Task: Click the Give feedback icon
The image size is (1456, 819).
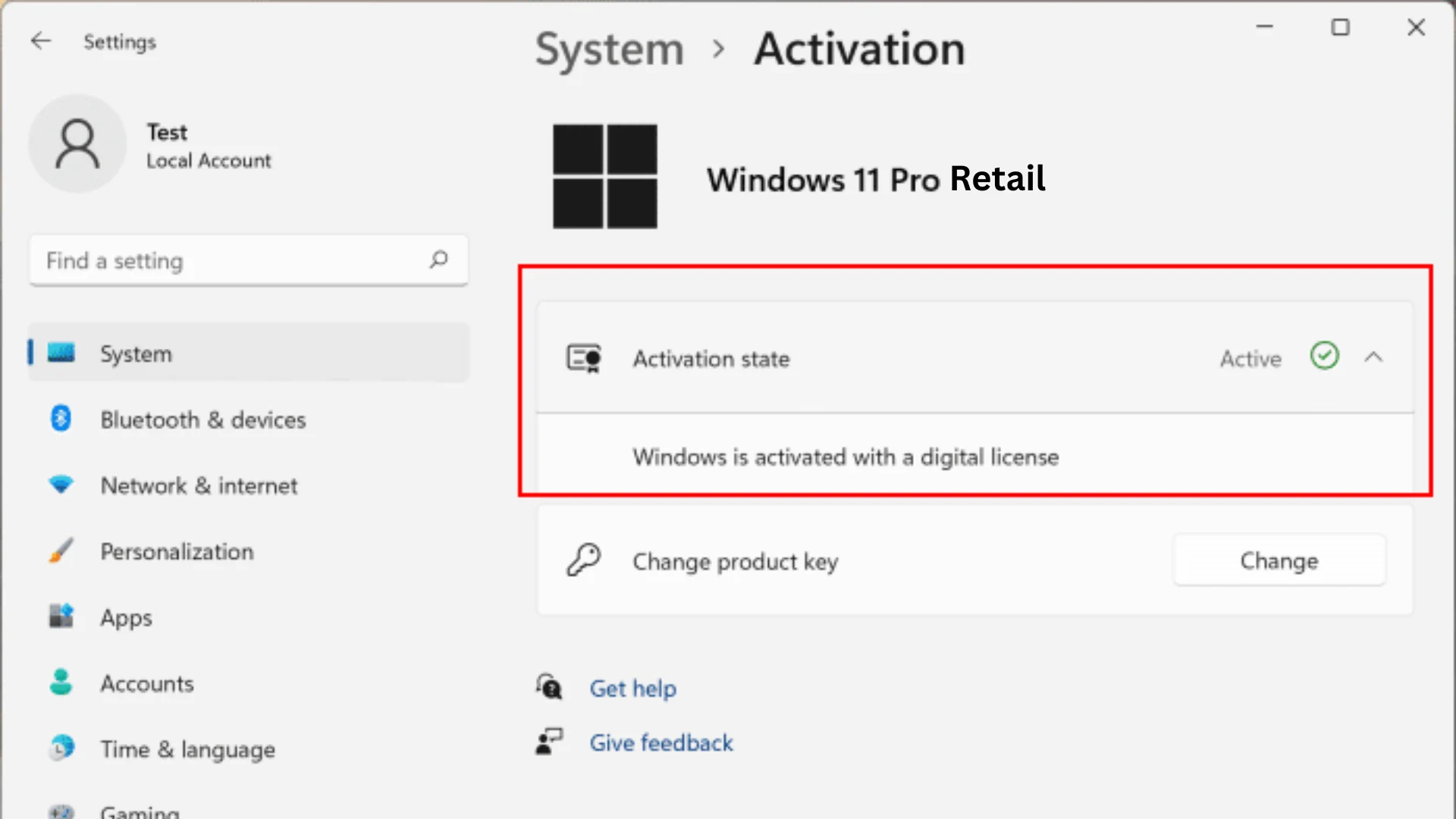Action: coord(548,742)
